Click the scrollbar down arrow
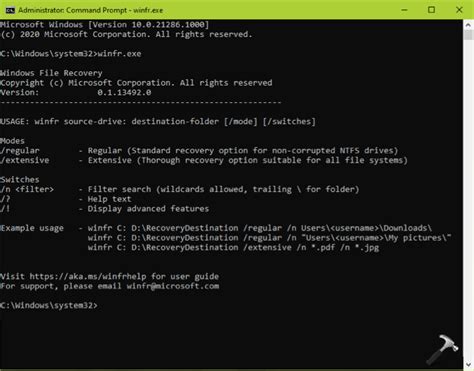474x371 pixels. [x=468, y=365]
